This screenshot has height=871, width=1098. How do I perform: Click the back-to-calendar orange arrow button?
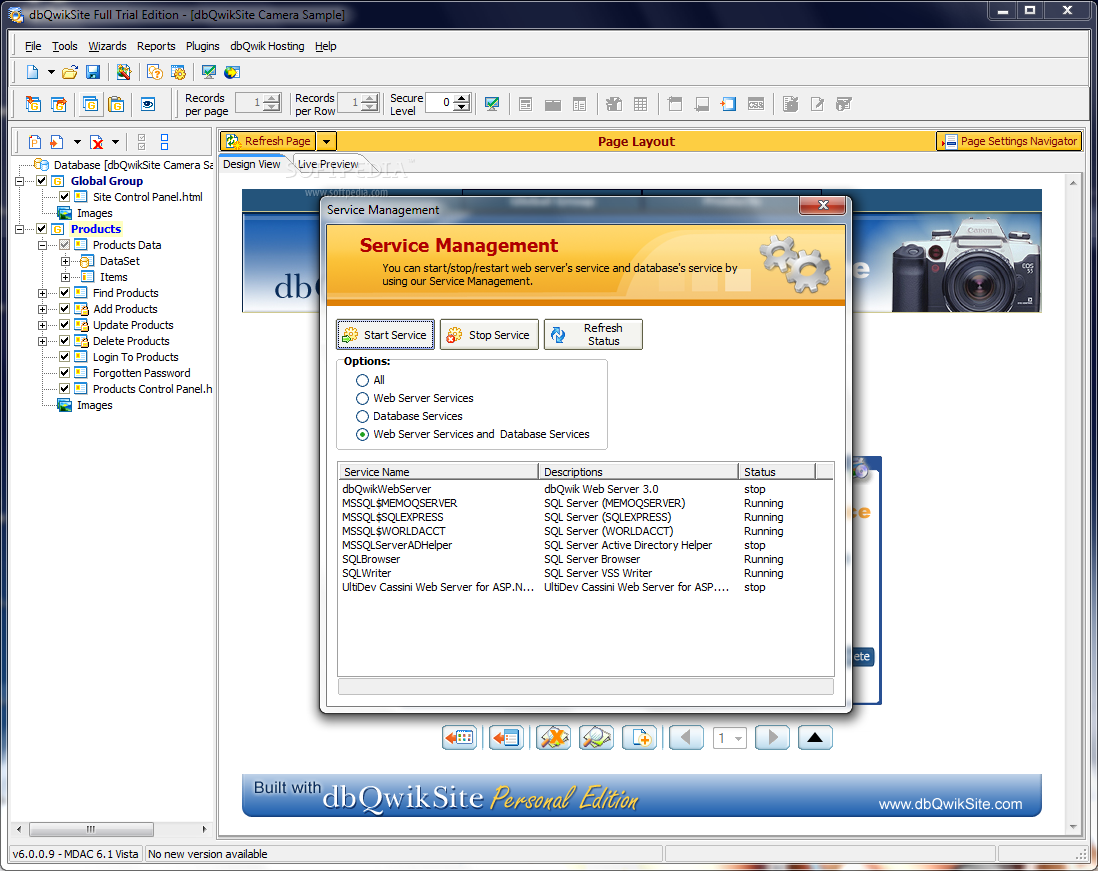tap(459, 738)
